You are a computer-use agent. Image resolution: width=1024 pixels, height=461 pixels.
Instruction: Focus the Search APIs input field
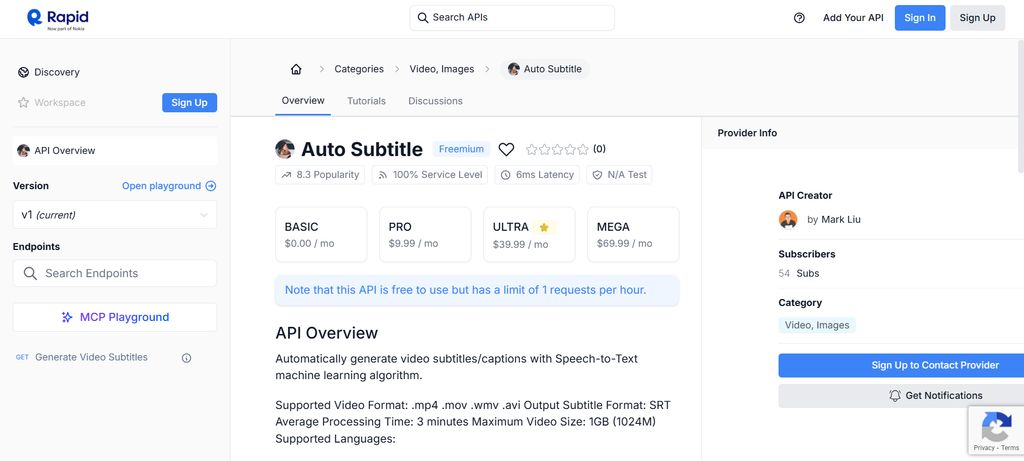(512, 18)
